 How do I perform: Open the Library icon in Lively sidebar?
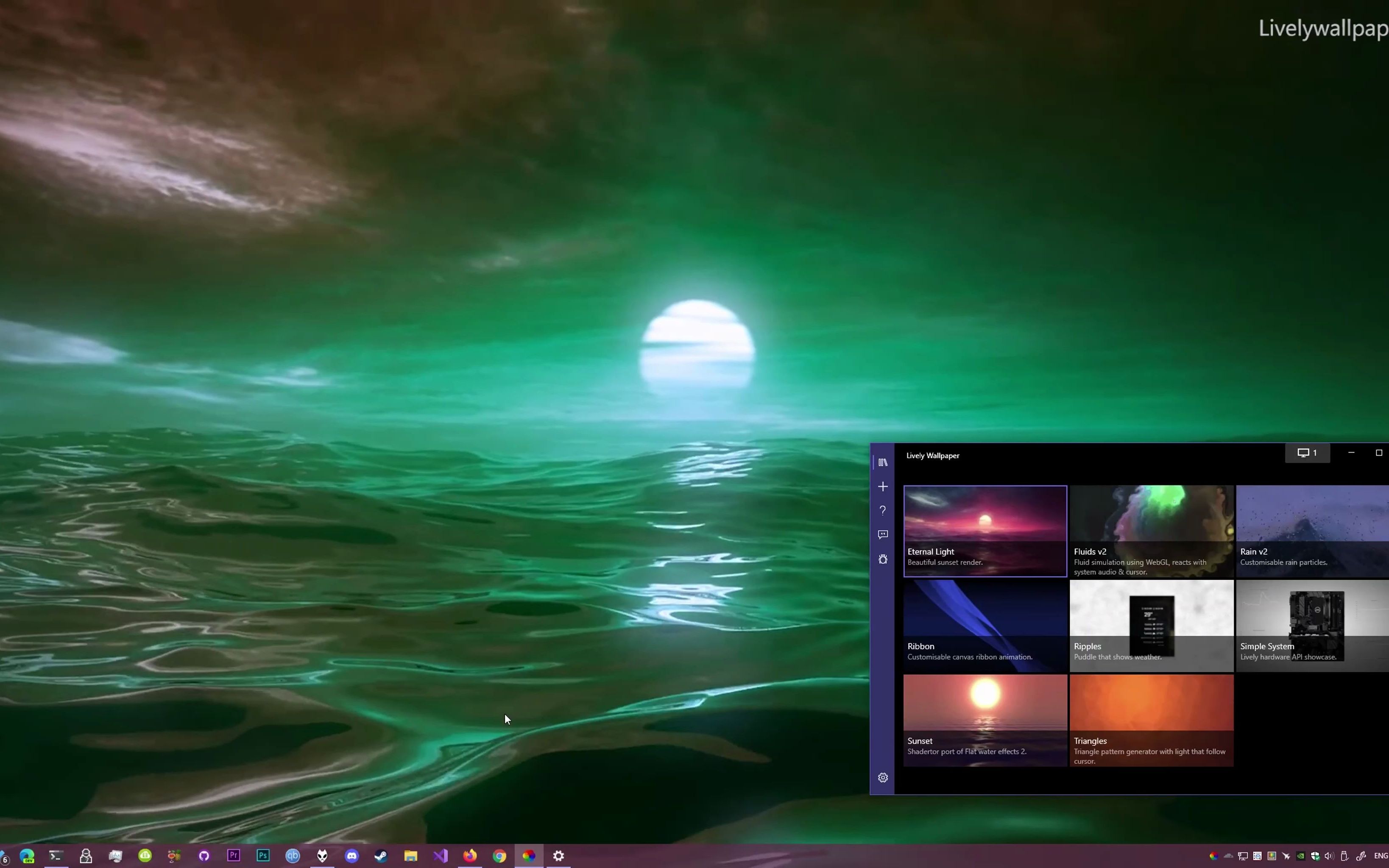pos(883,462)
